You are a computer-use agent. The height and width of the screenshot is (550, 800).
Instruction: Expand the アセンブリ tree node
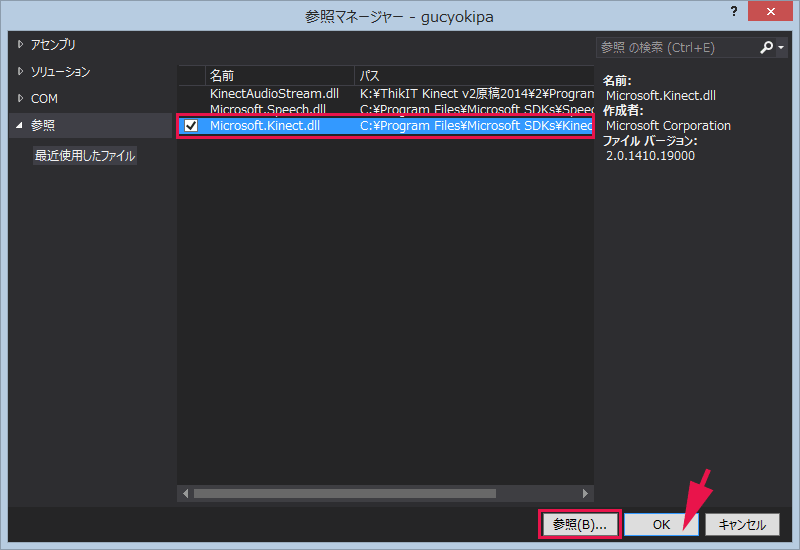20,44
